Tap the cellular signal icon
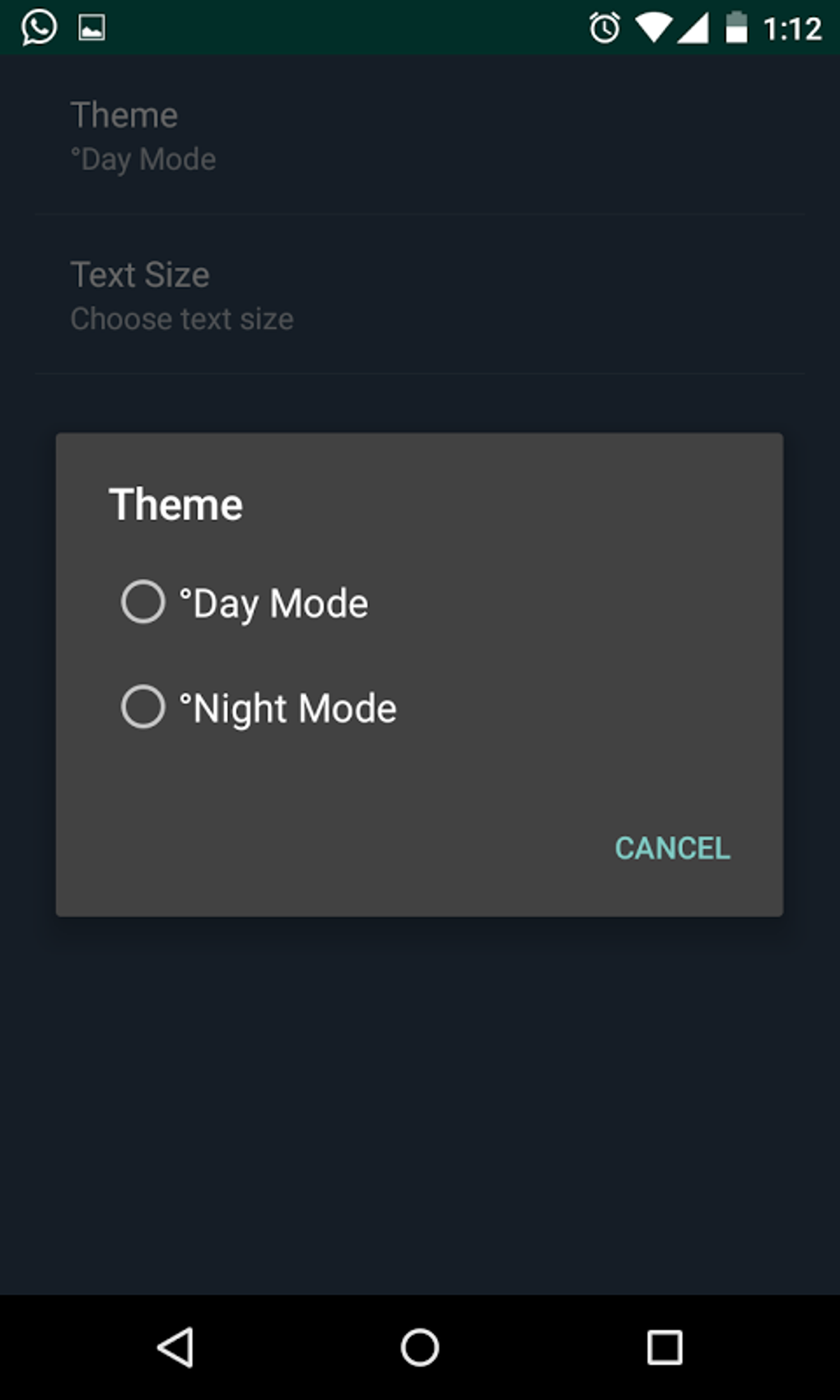840x1400 pixels. 693,28
